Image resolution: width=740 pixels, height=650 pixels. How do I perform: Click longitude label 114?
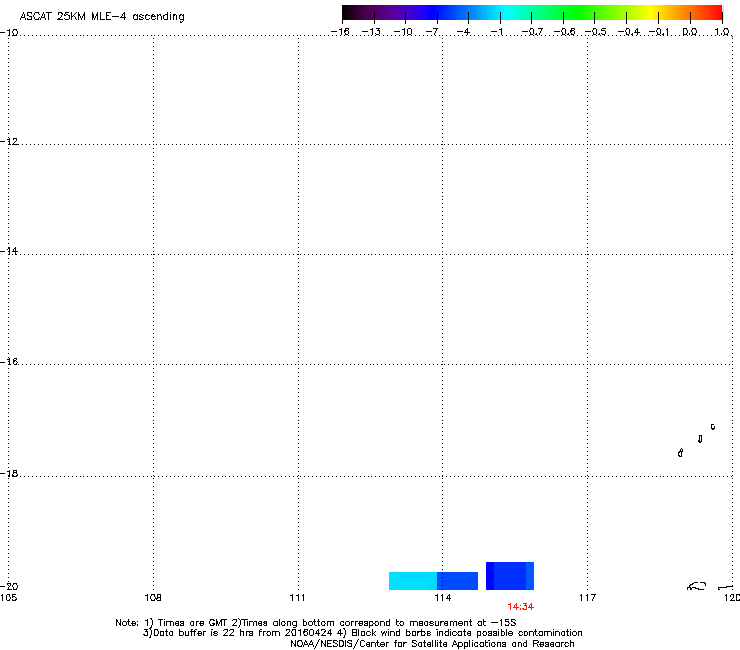(x=443, y=598)
